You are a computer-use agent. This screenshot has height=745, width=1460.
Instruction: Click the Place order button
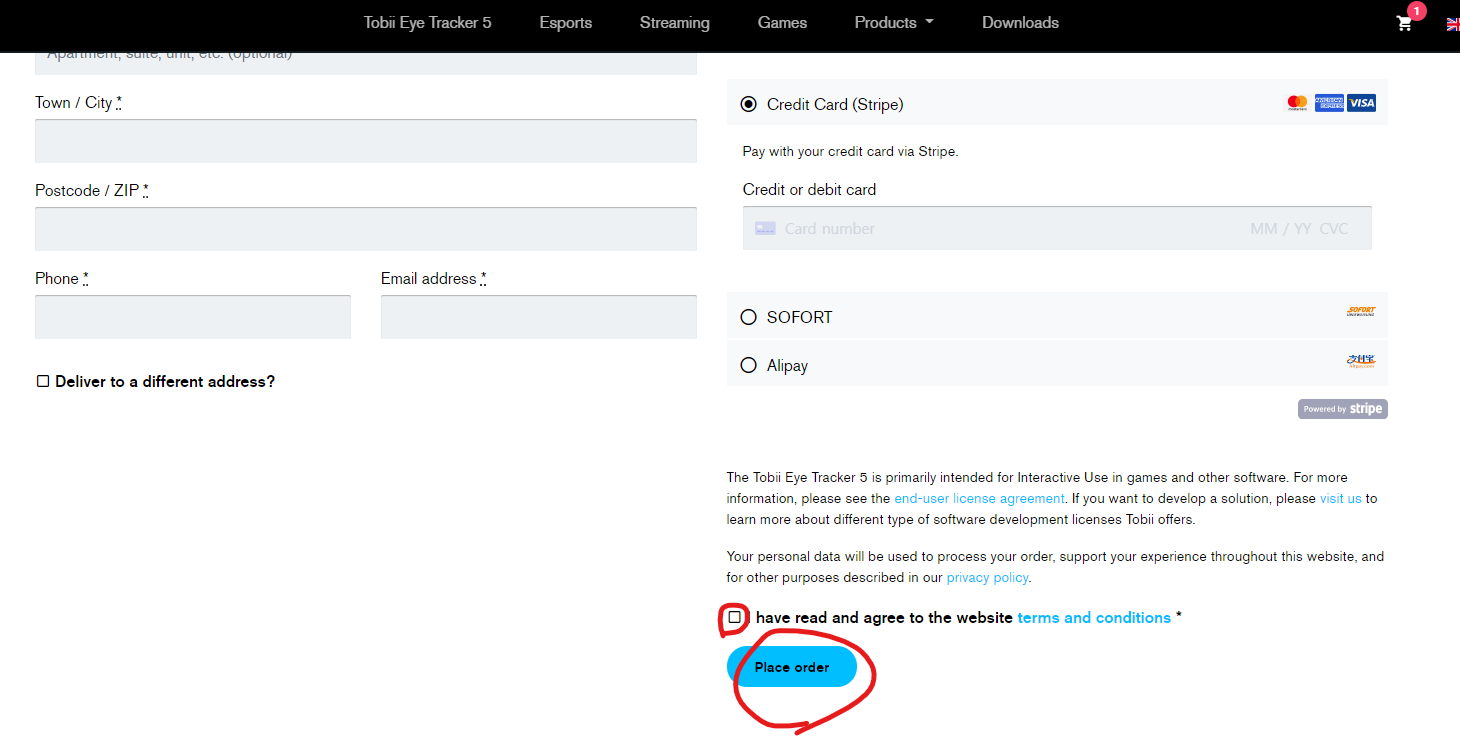tap(792, 667)
